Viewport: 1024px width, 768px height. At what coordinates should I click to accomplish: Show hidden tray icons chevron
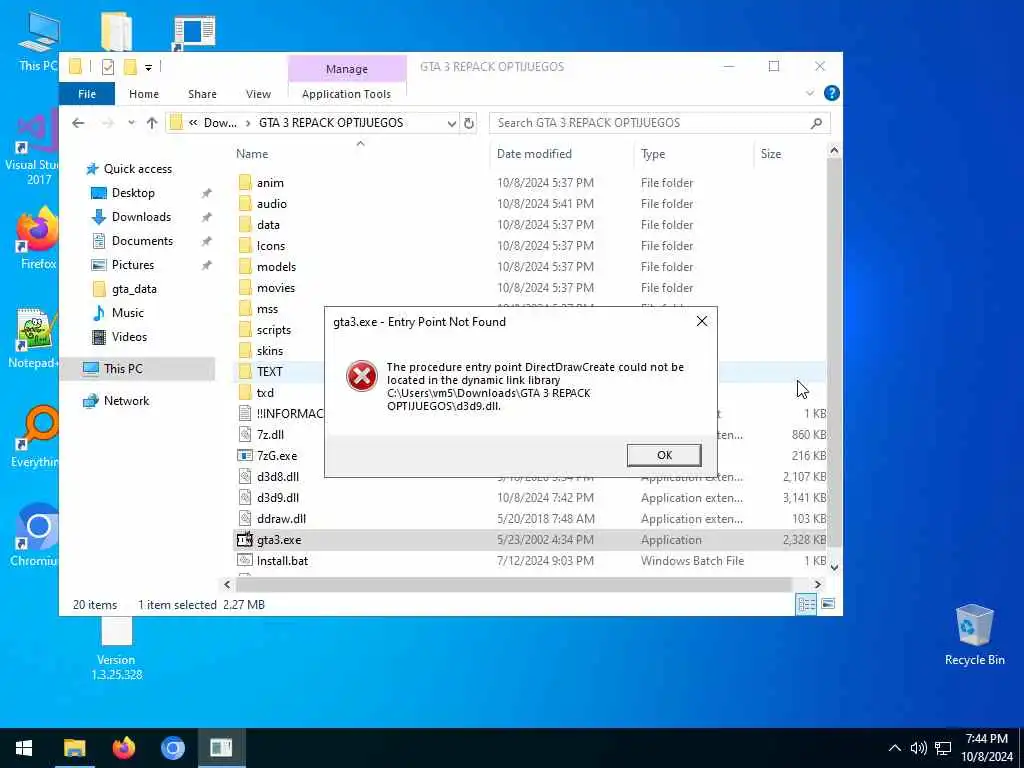tap(895, 748)
